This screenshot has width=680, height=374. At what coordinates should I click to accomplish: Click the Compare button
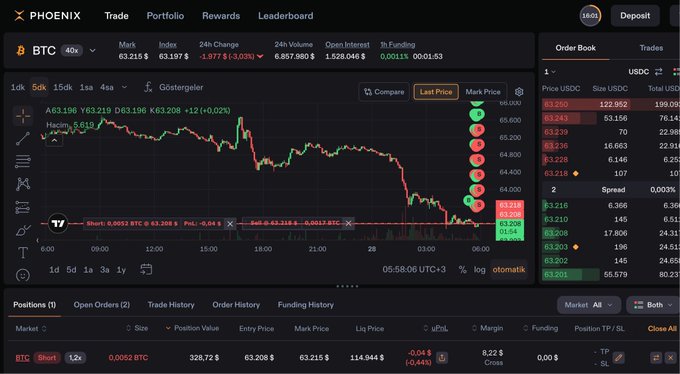point(384,92)
